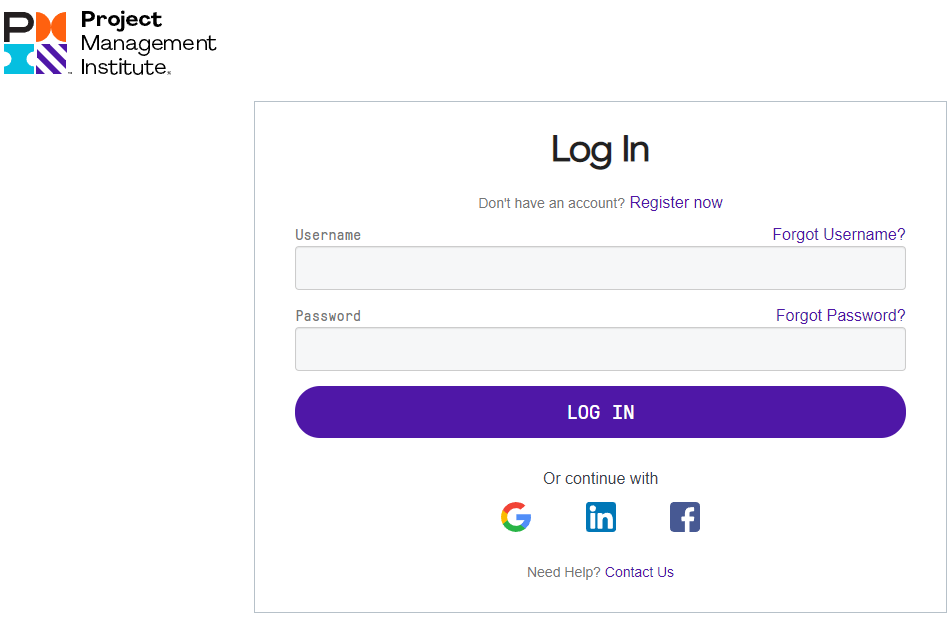Click the Username field label
The width and height of the screenshot is (952, 617).
(328, 235)
